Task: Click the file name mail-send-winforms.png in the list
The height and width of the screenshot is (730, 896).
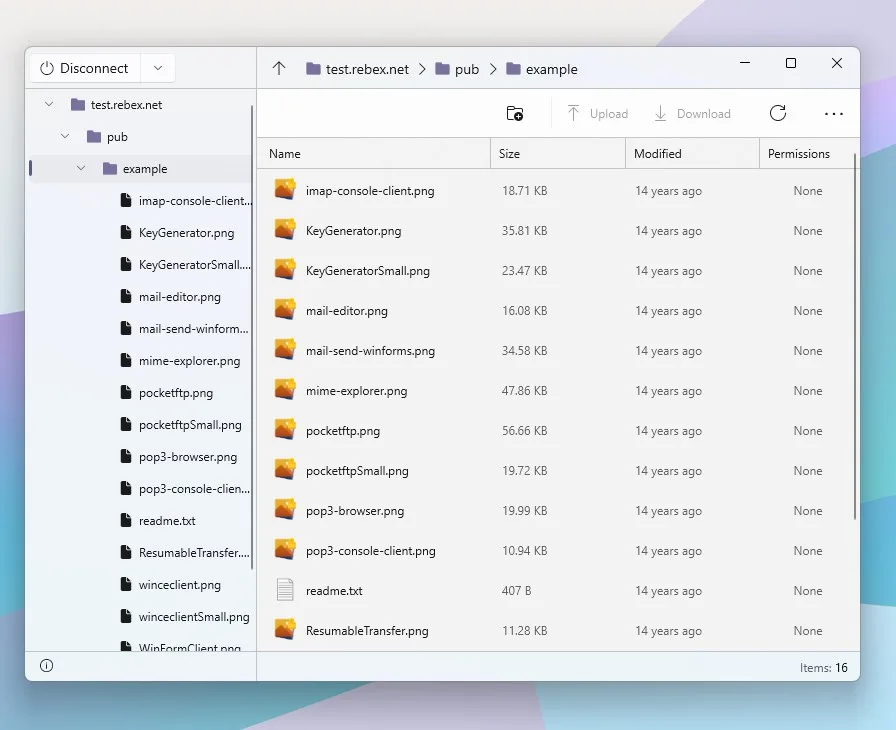Action: [370, 351]
